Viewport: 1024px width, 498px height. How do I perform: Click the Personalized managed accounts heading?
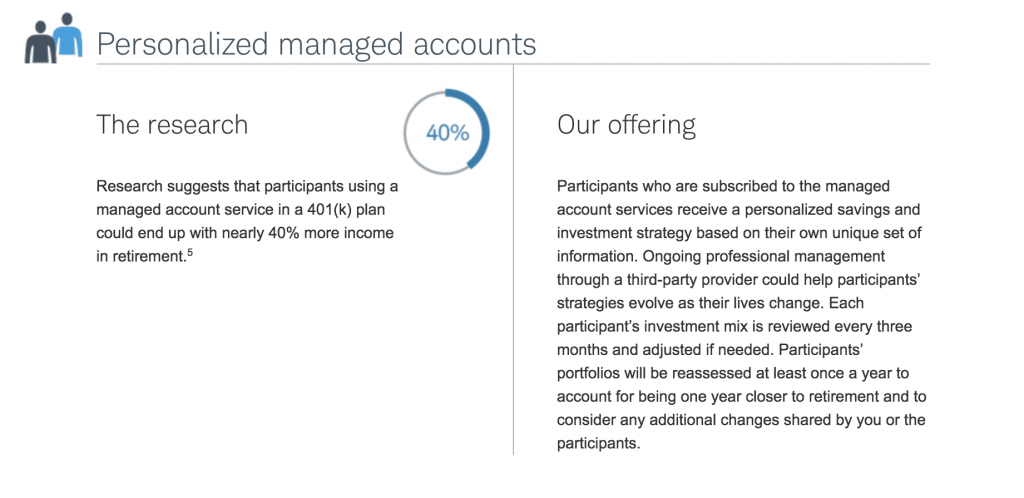click(316, 44)
